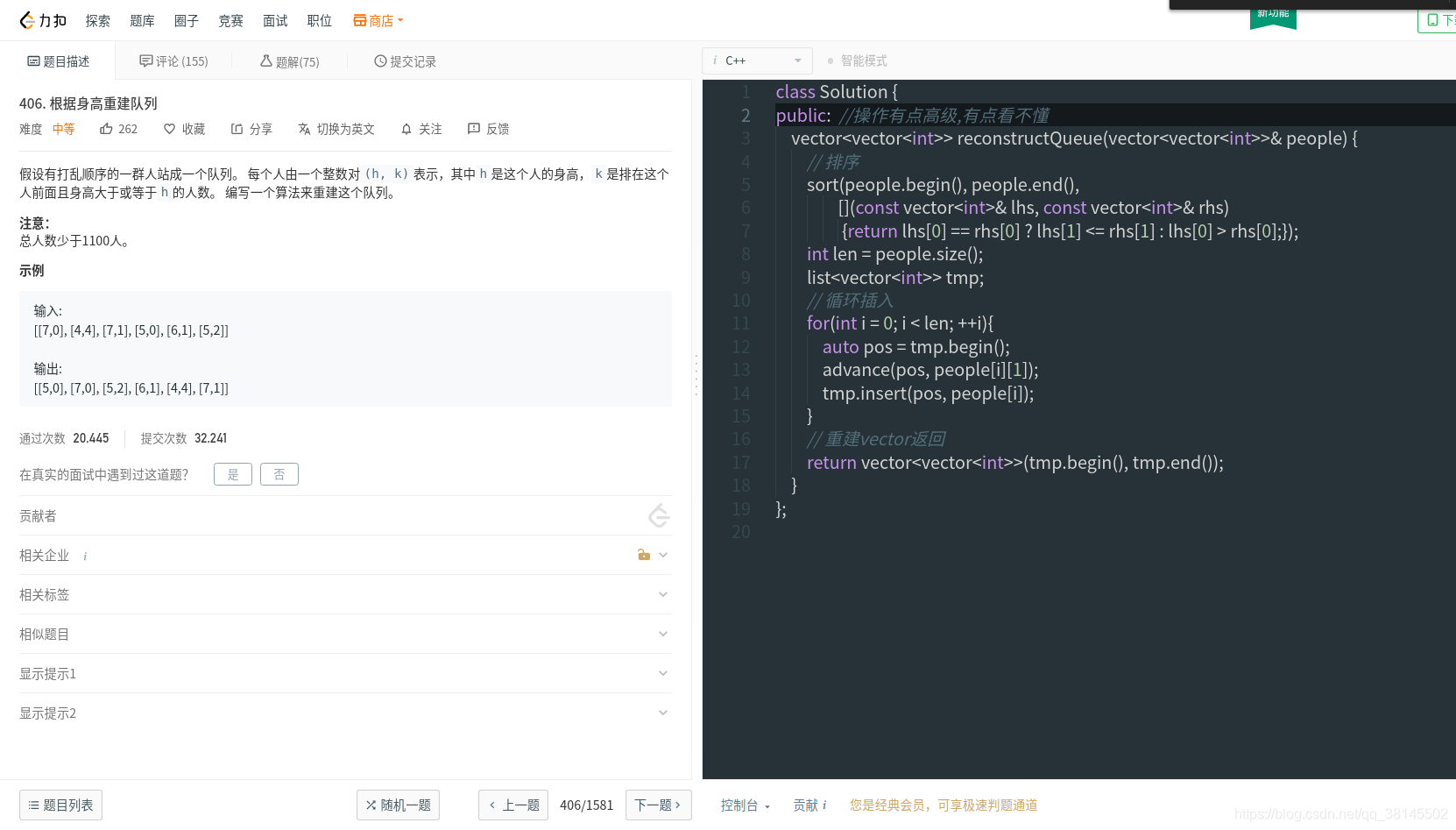Open the 竞赛 menu

coord(230,20)
